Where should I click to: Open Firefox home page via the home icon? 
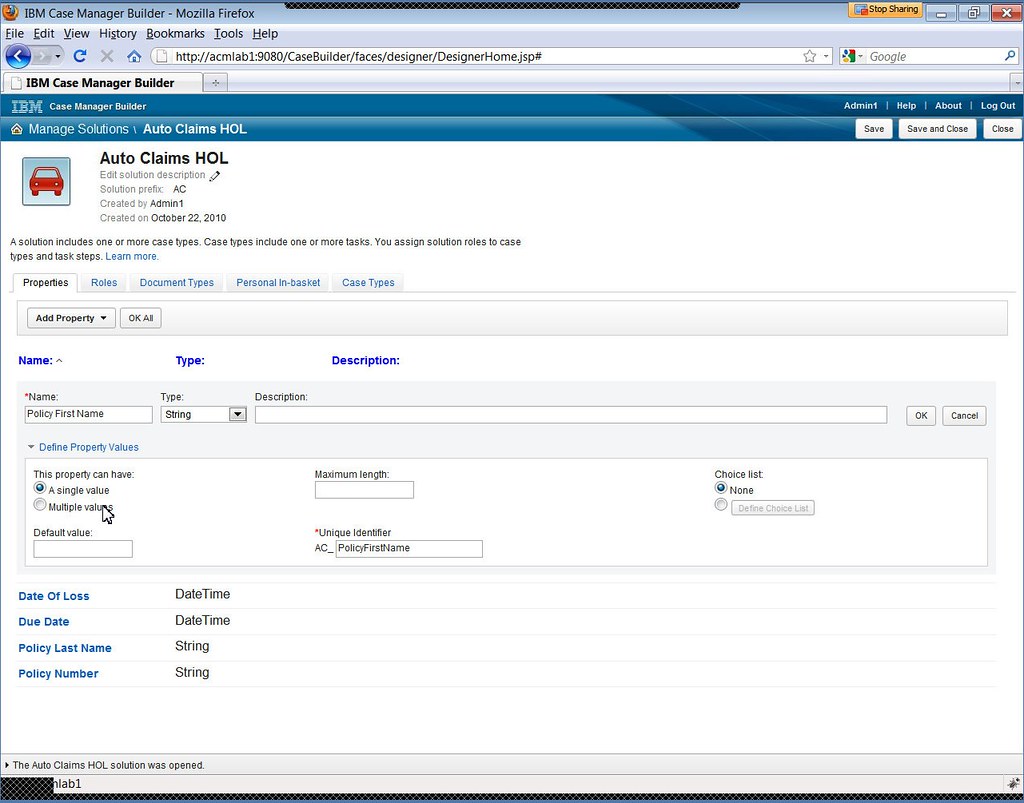tap(134, 56)
